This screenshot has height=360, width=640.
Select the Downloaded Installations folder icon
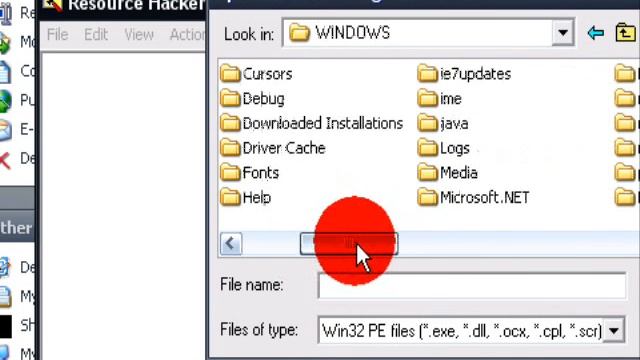(230, 123)
